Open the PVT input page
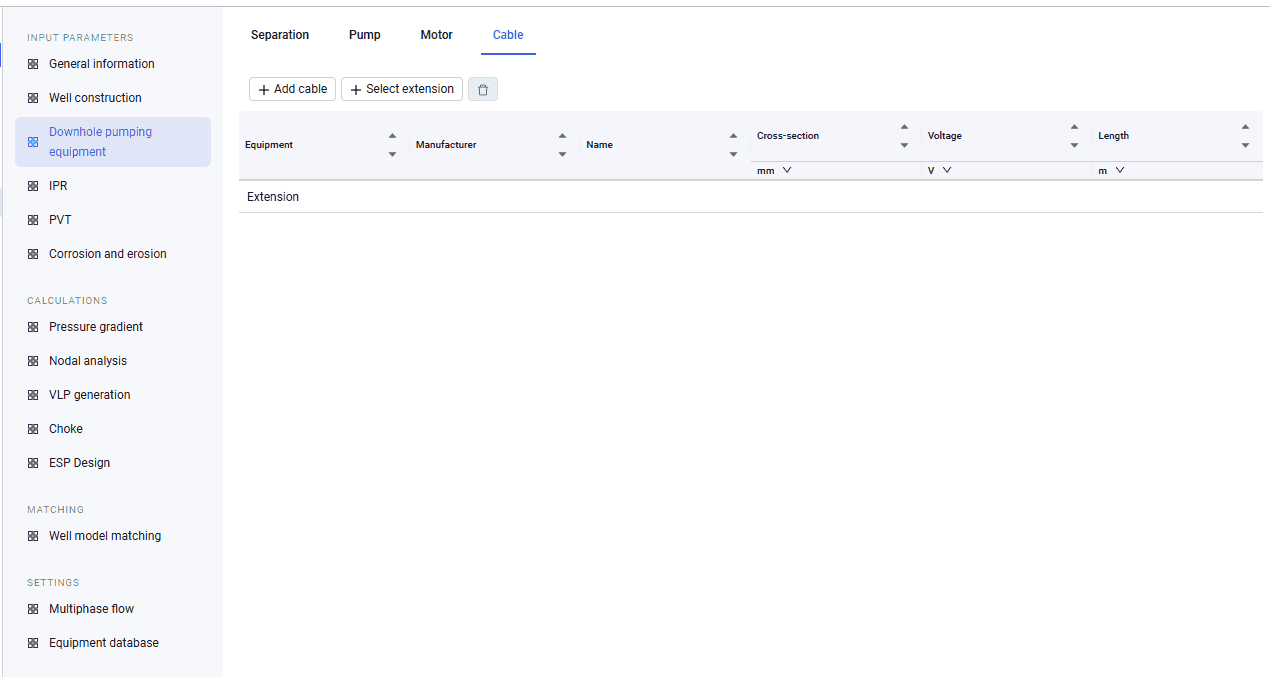The image size is (1270, 677). tap(60, 220)
